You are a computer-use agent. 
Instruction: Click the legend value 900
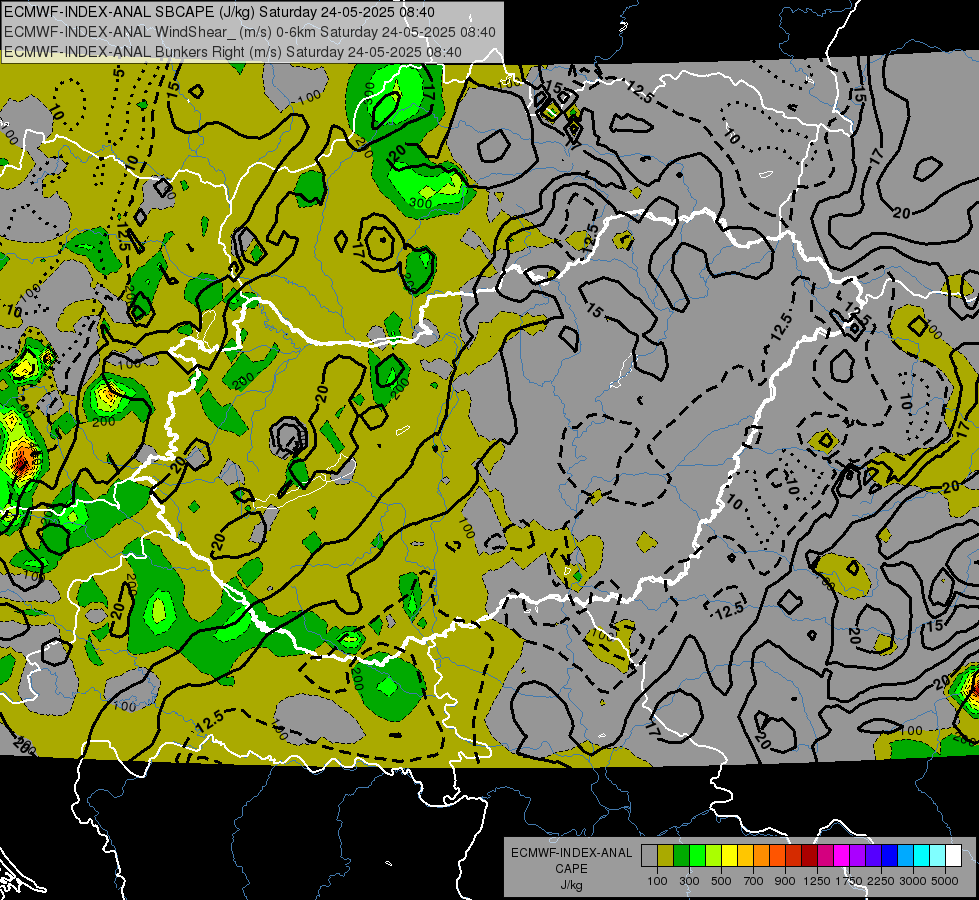pyautogui.click(x=785, y=881)
